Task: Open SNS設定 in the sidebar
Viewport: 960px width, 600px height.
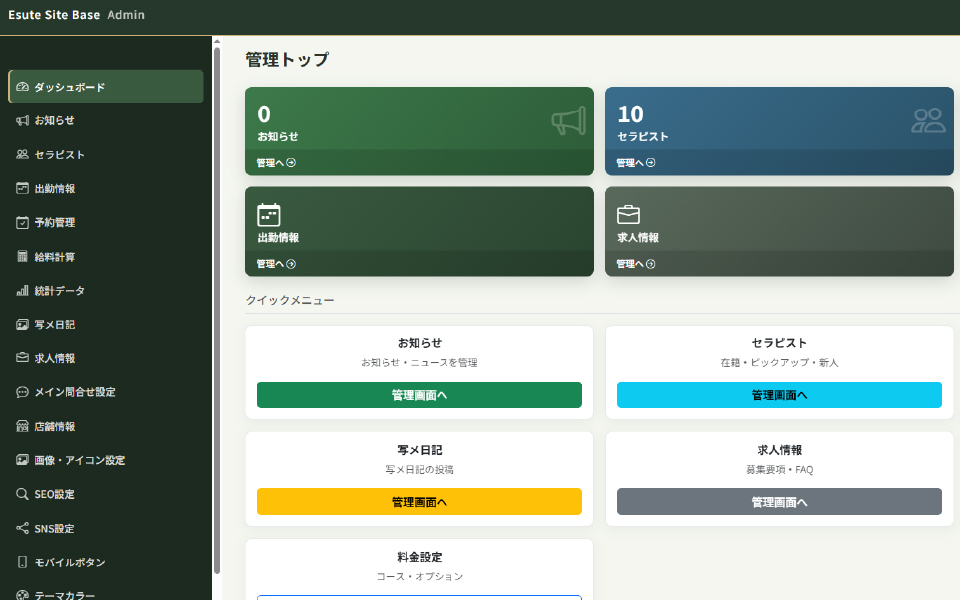Action: coord(106,528)
